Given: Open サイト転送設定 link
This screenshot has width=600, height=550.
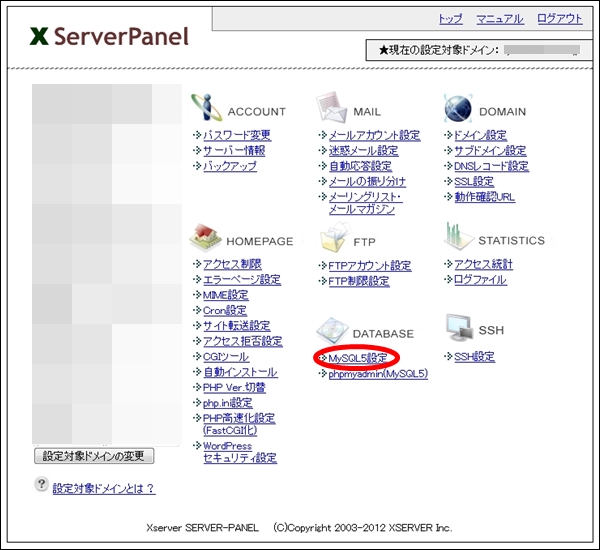Looking at the screenshot, I should 237,326.
